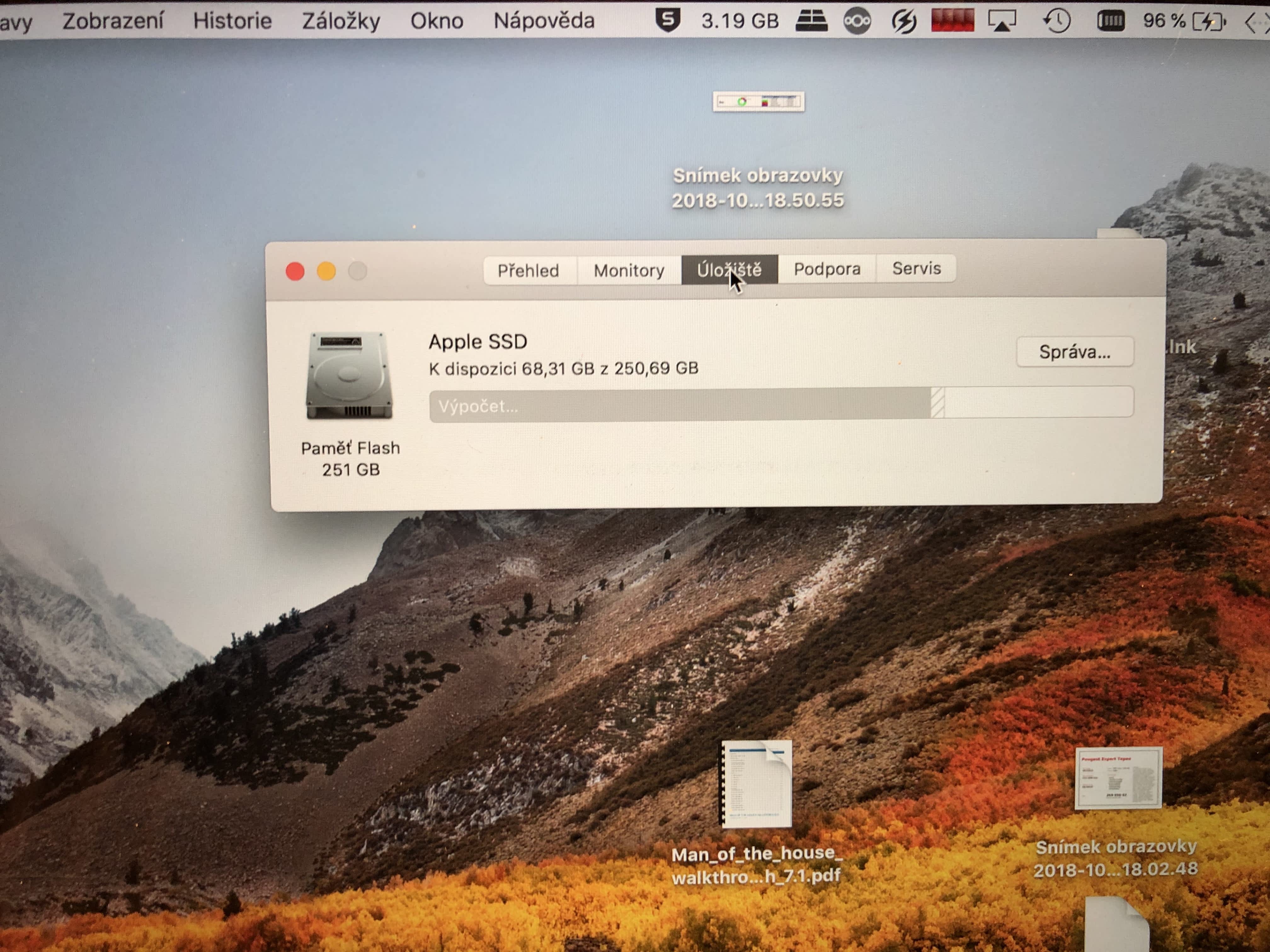Click the storage usage bar showing Výpočet
Screen dimensions: 1270x952
point(780,404)
